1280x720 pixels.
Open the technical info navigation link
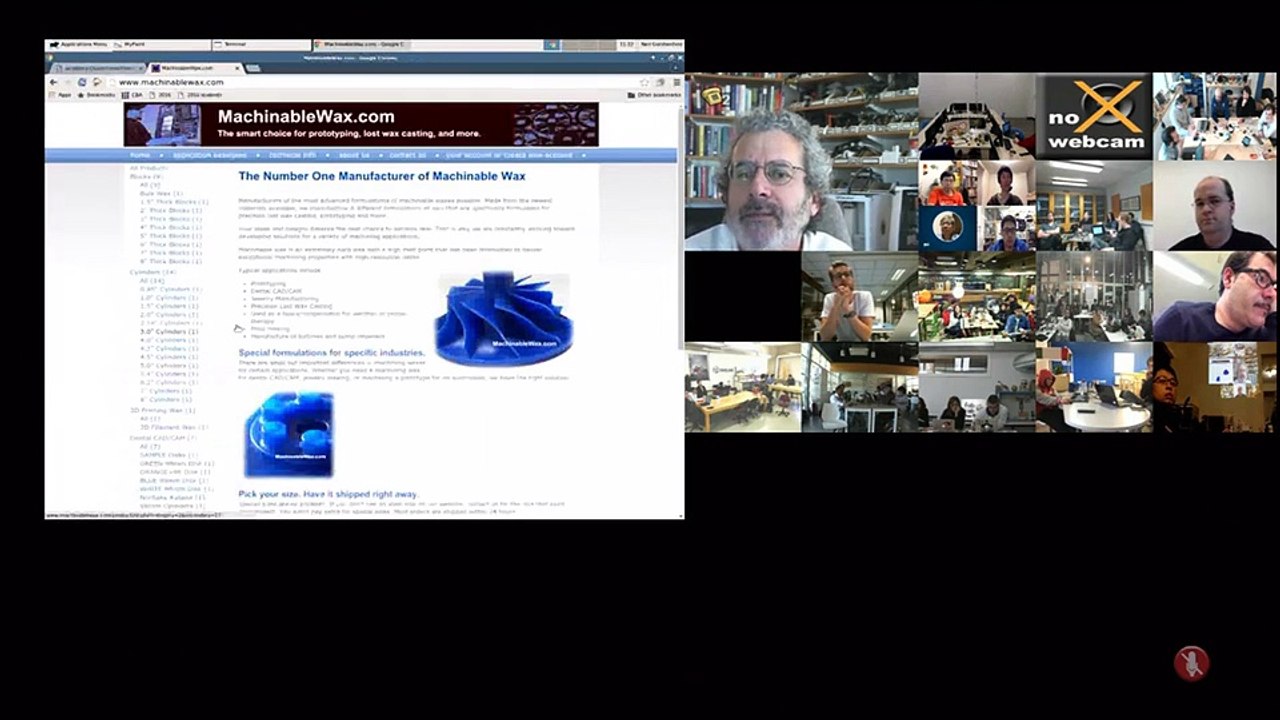click(293, 155)
